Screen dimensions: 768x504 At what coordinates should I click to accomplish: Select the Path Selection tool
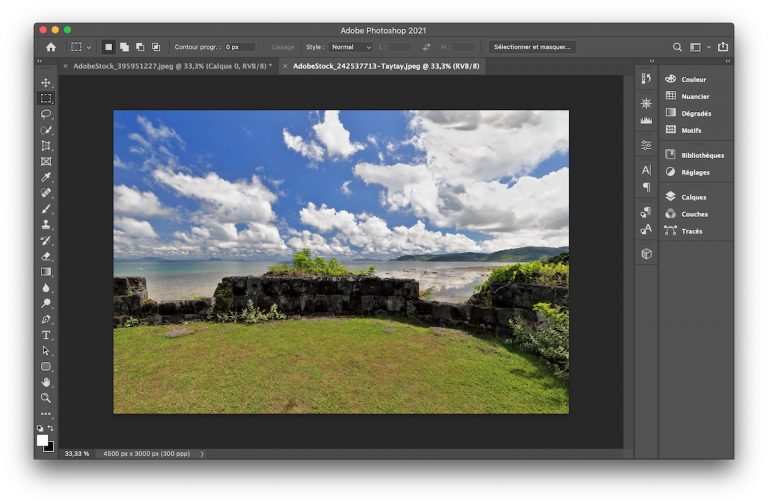(x=46, y=351)
